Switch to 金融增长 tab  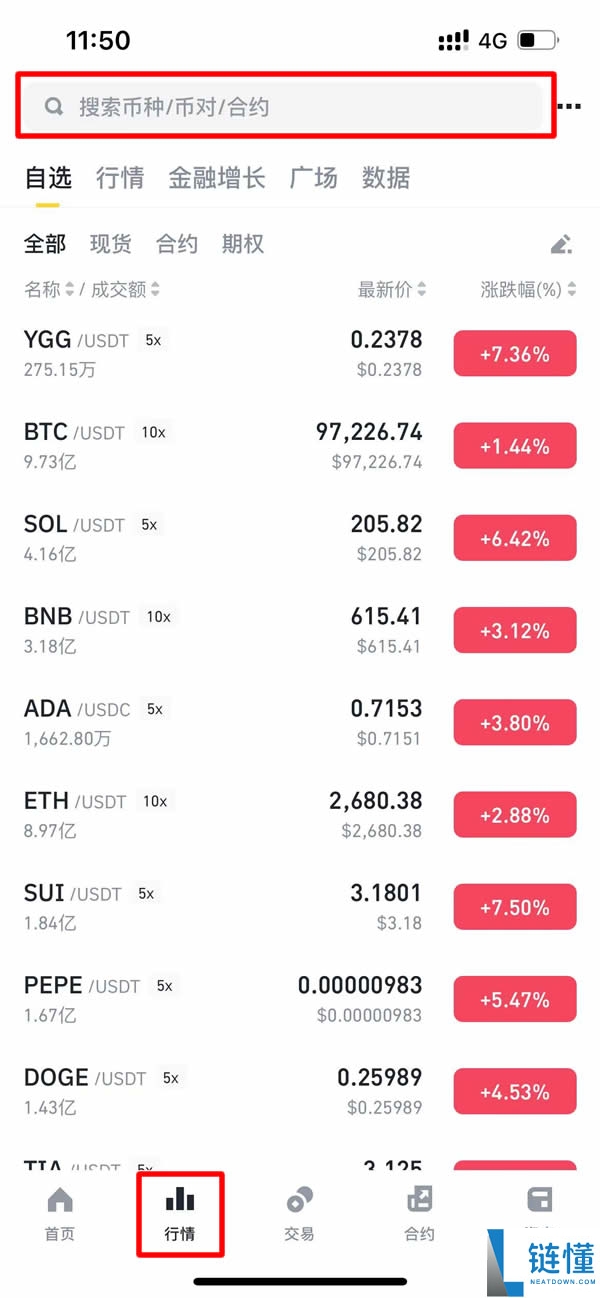point(216,178)
